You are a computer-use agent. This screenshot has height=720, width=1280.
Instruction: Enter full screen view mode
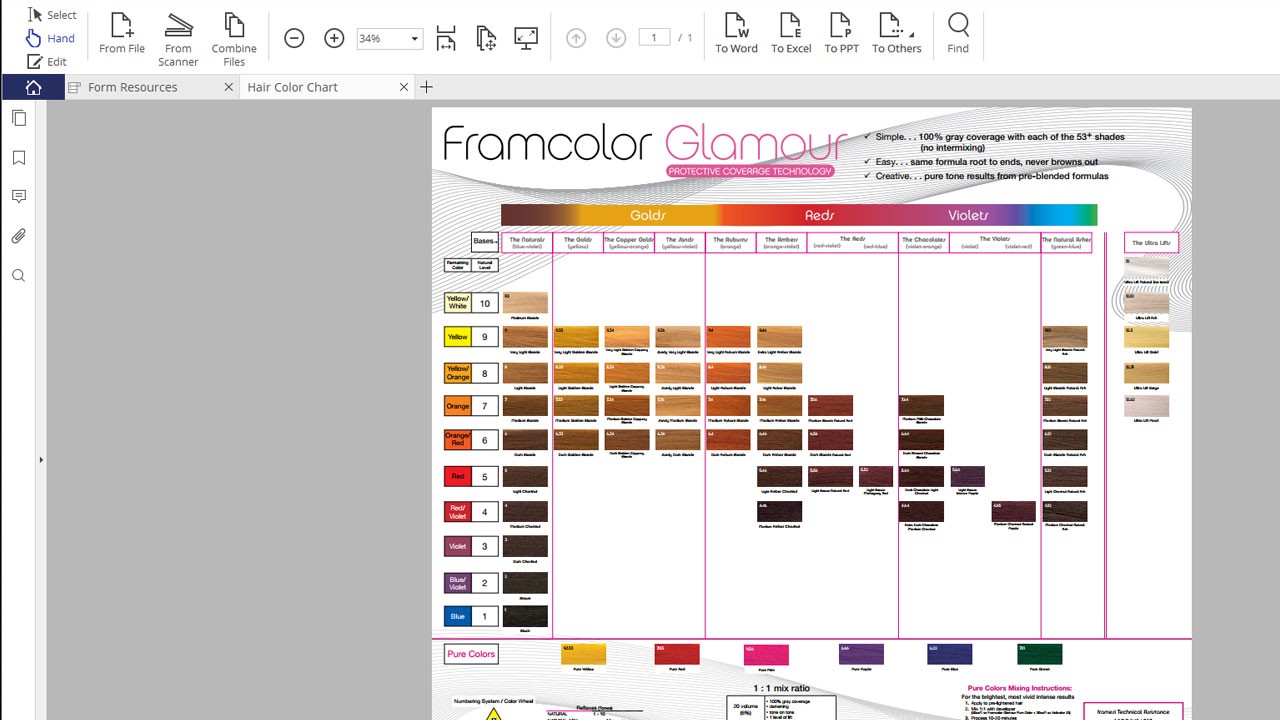pos(526,38)
